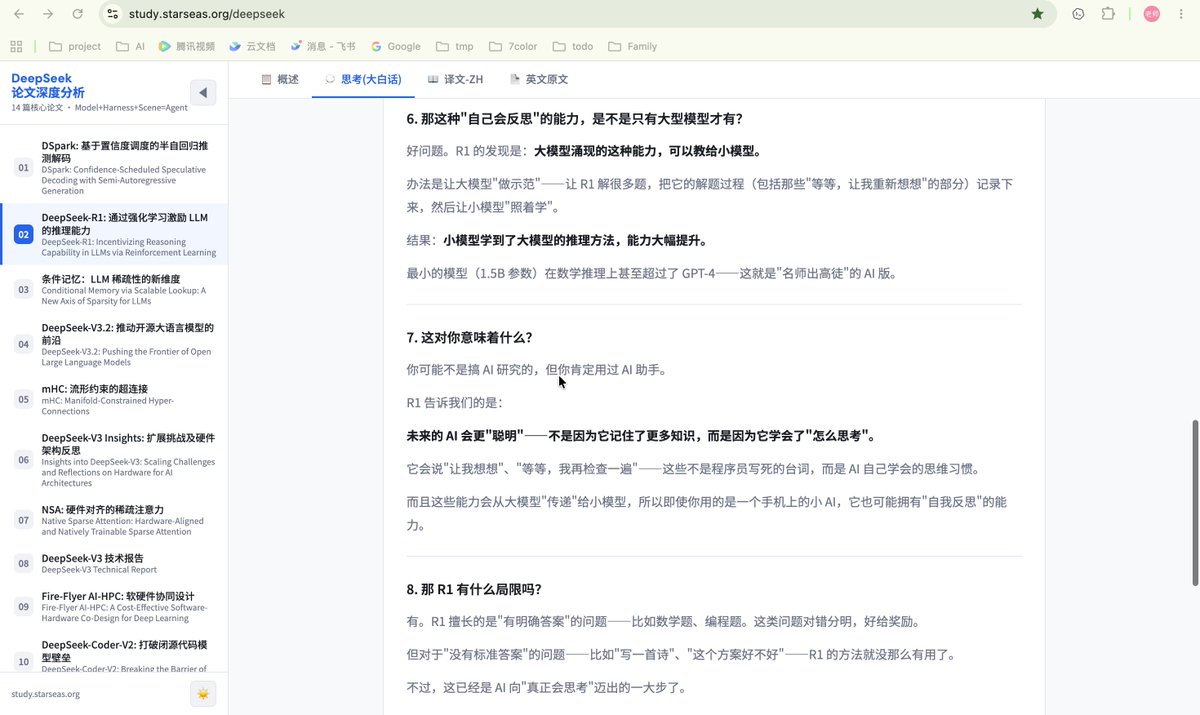The image size is (1200, 715).
Task: Open the todo bookmark folder
Action: tap(573, 46)
